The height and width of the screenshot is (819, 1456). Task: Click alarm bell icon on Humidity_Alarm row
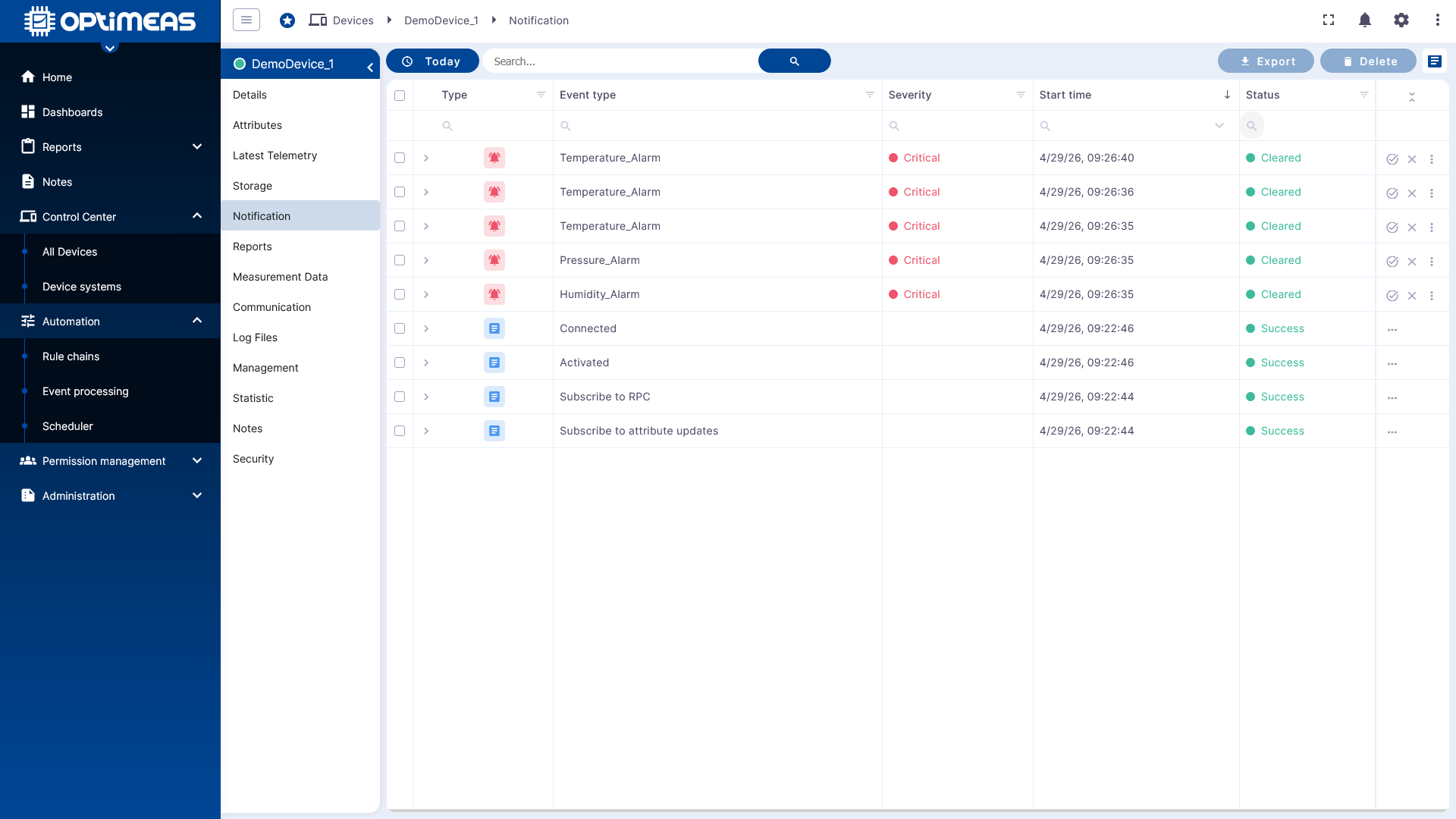494,294
